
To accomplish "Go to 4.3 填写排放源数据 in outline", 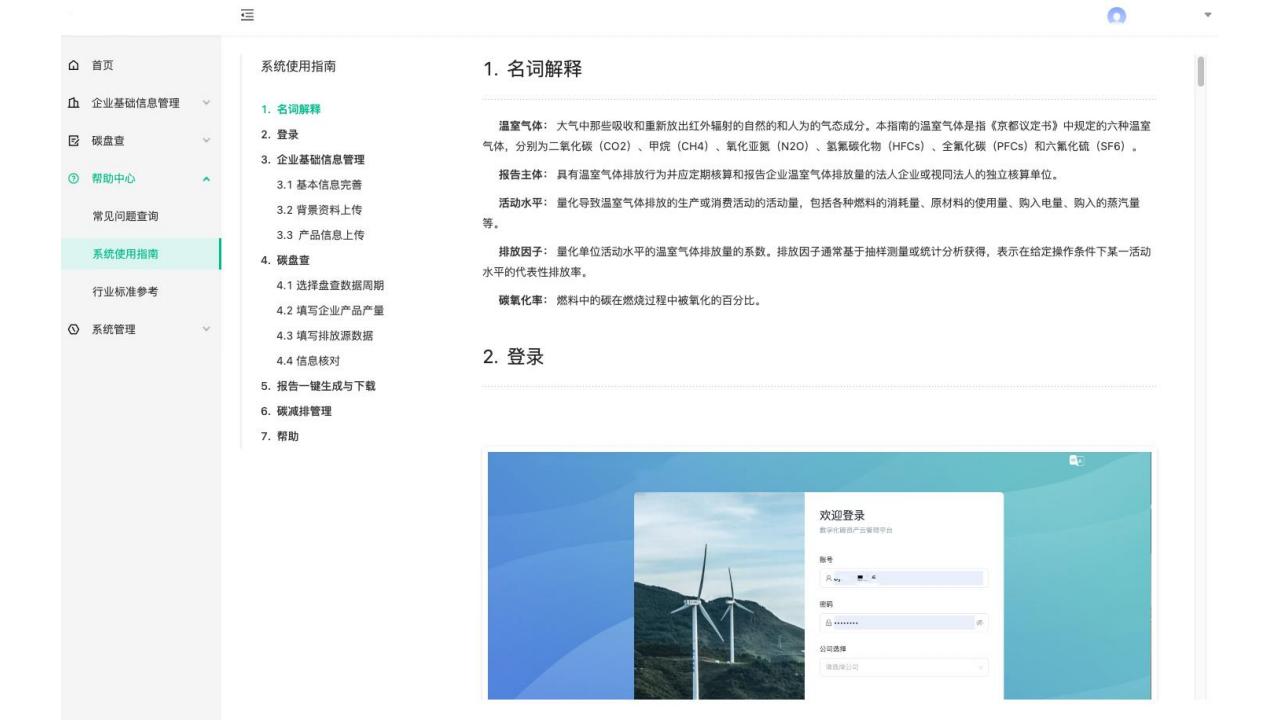I will click(325, 335).
